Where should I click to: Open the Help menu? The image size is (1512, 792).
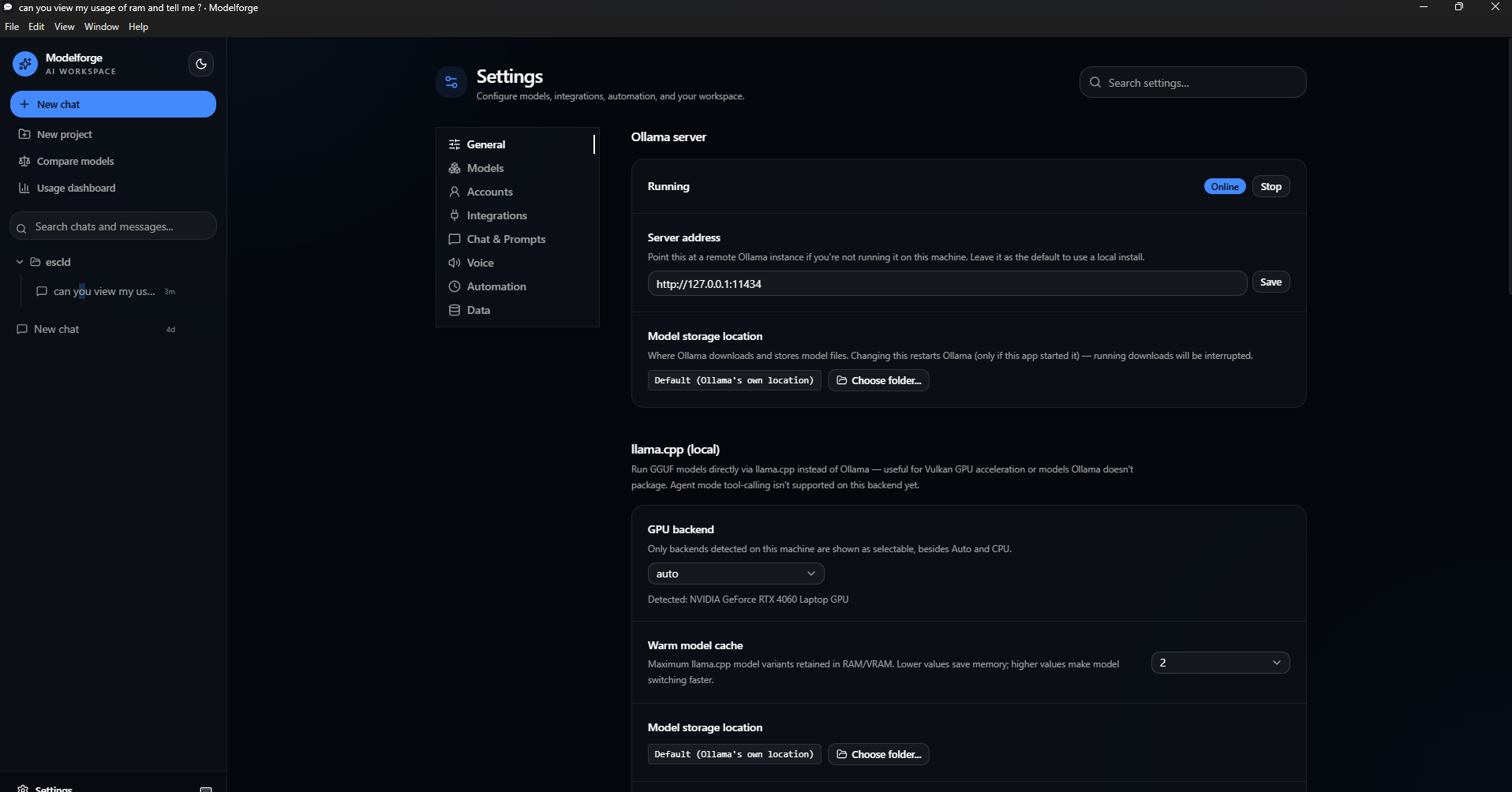pos(138,27)
